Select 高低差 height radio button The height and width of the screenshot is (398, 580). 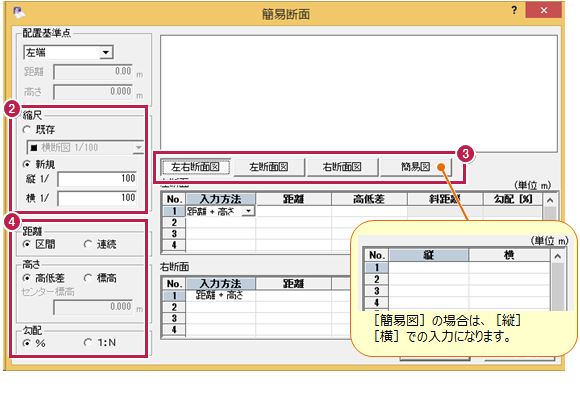(27, 278)
